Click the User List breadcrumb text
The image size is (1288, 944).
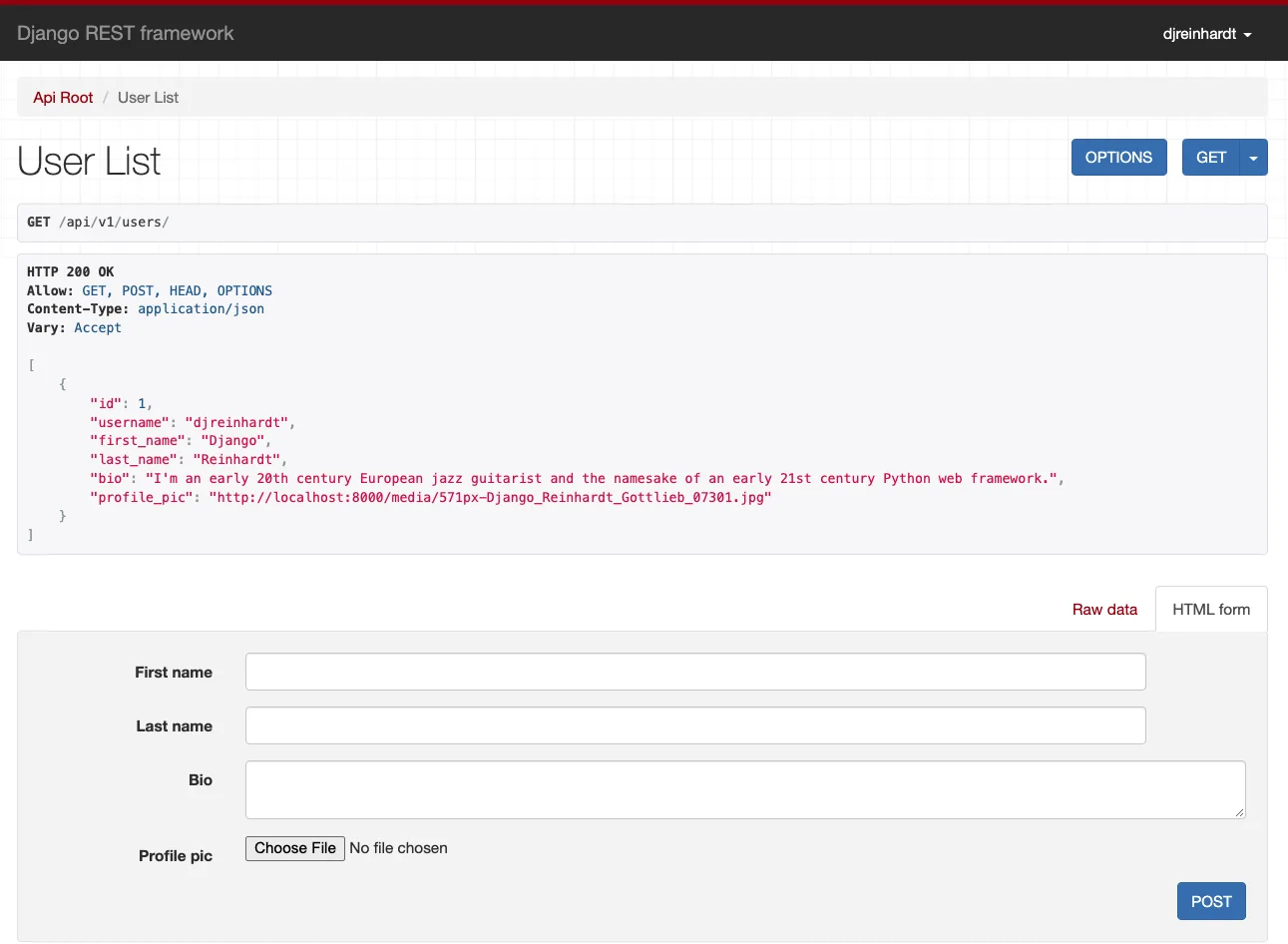[149, 98]
